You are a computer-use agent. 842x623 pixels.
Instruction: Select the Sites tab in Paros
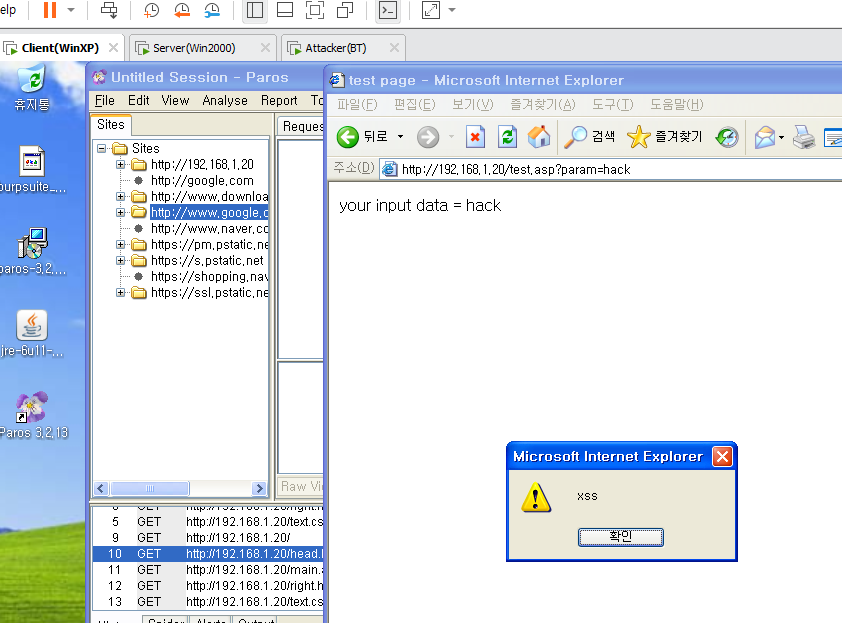(111, 125)
